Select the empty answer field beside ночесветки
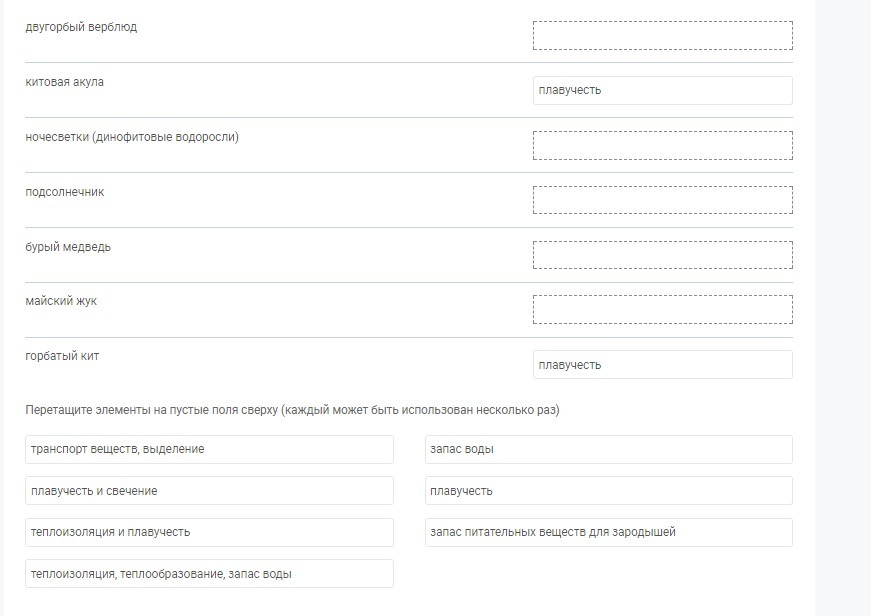Image resolution: width=871 pixels, height=616 pixels. point(662,145)
